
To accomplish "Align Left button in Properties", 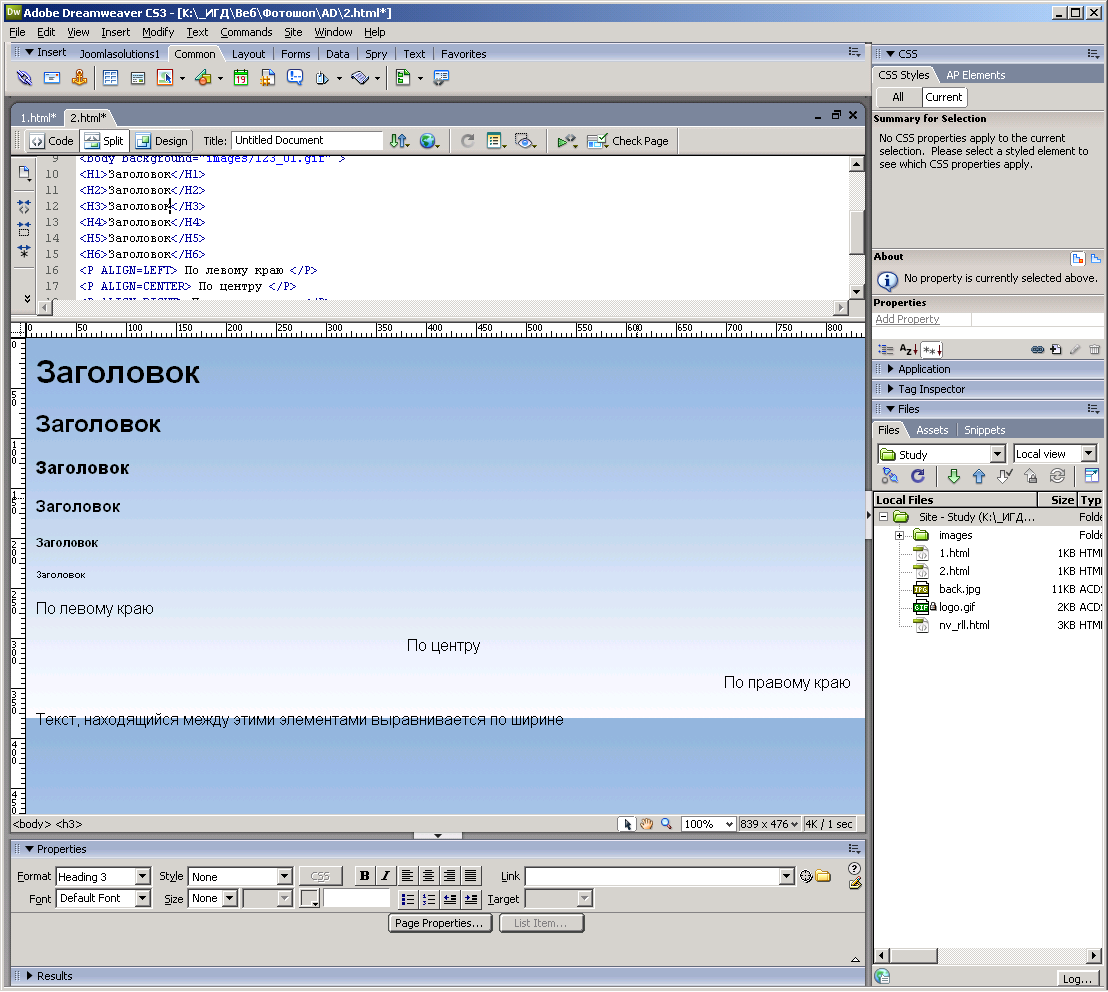I will [x=407, y=876].
